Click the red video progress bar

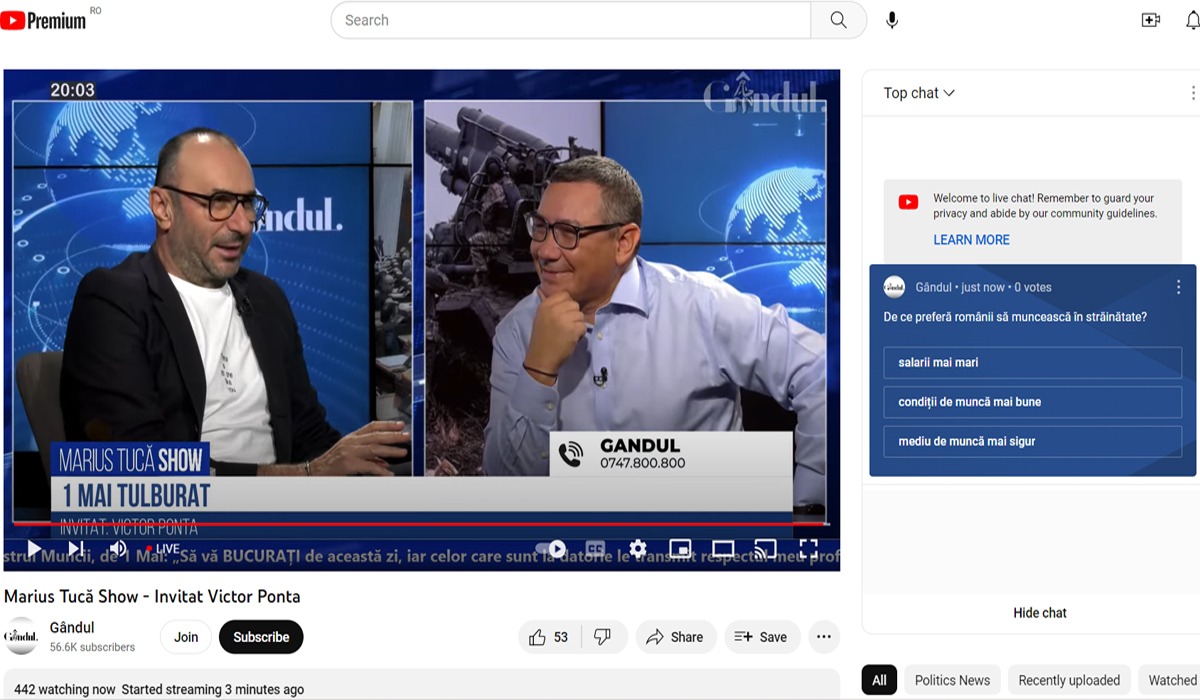pos(420,523)
